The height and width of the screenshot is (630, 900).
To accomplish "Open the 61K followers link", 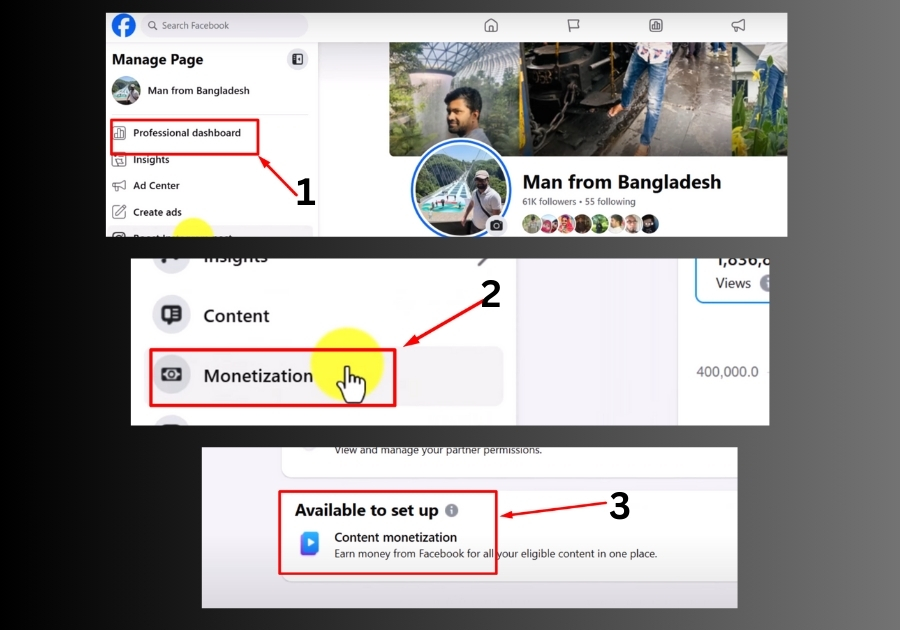I will pos(549,201).
